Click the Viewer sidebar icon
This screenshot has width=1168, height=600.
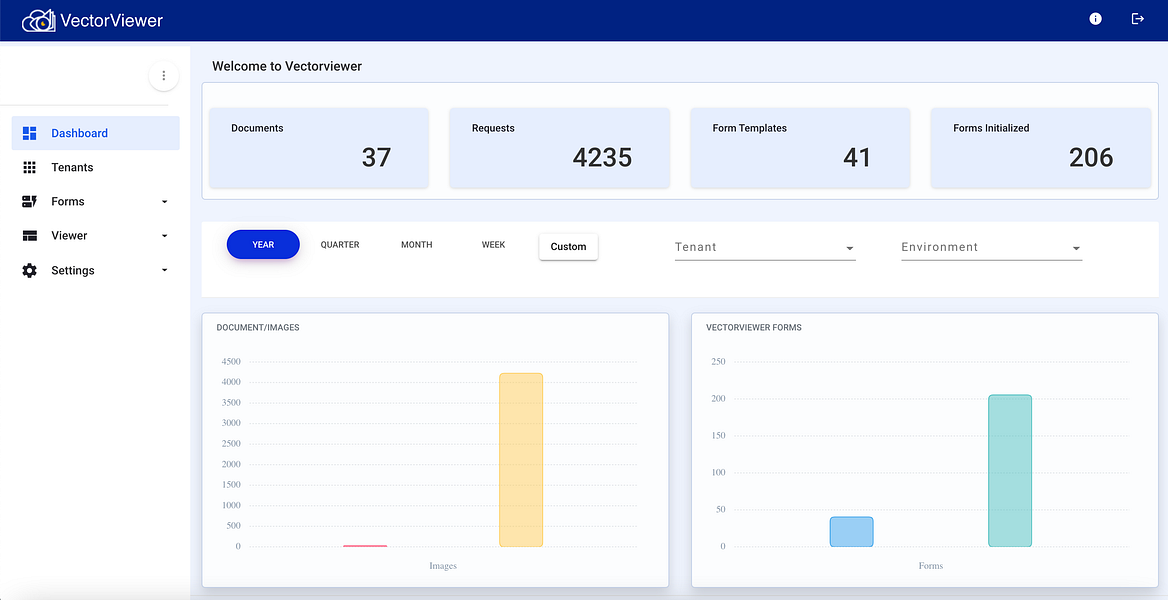[30, 236]
